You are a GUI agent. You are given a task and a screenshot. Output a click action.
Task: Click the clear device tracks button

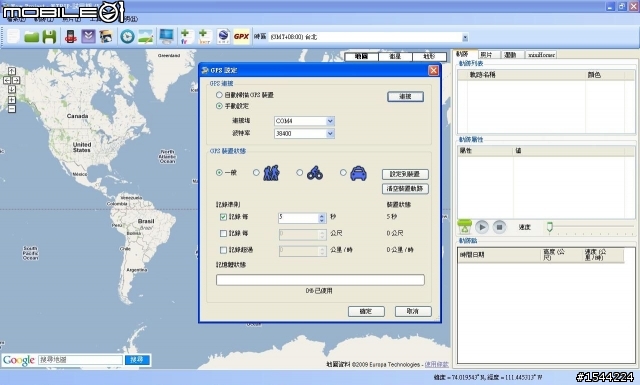[405, 189]
